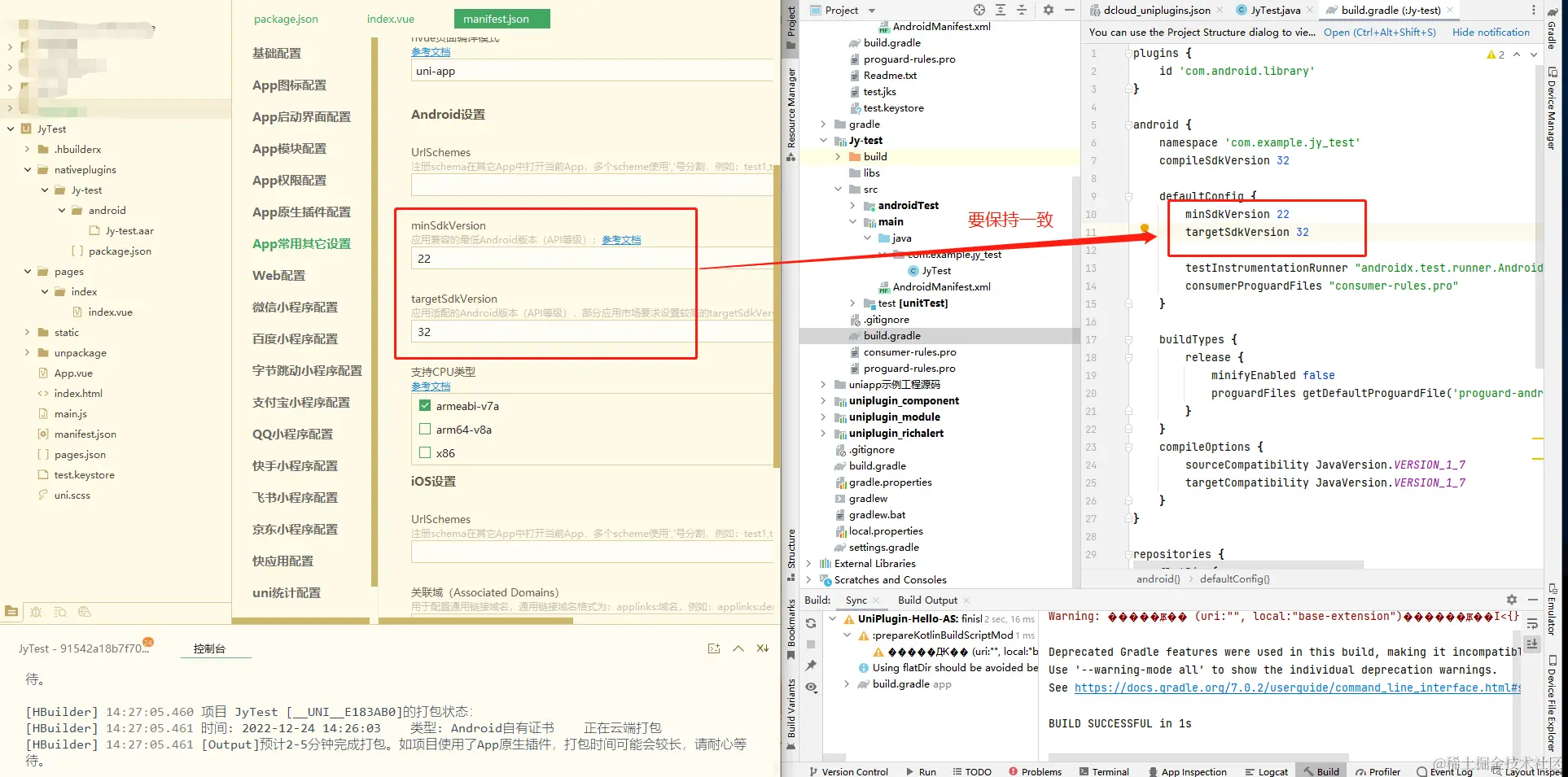Click the Android UrlSchemes input field
The width and height of the screenshot is (1568, 777).
pyautogui.click(x=592, y=186)
